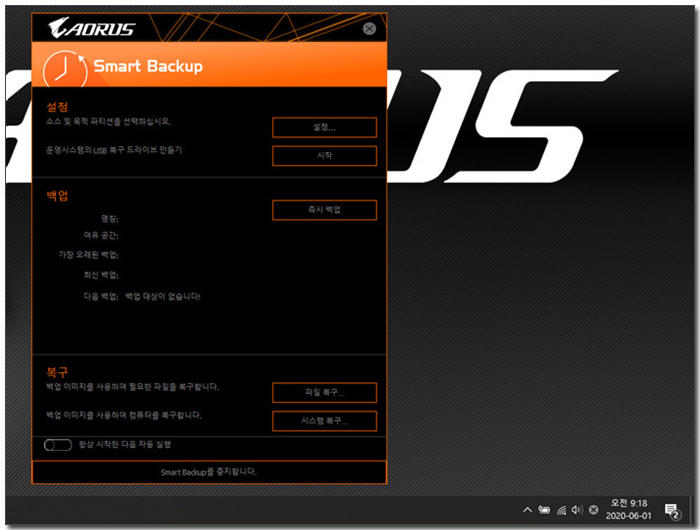Image resolution: width=700 pixels, height=530 pixels.
Task: Click the 복구 section heading
Action: click(x=57, y=372)
